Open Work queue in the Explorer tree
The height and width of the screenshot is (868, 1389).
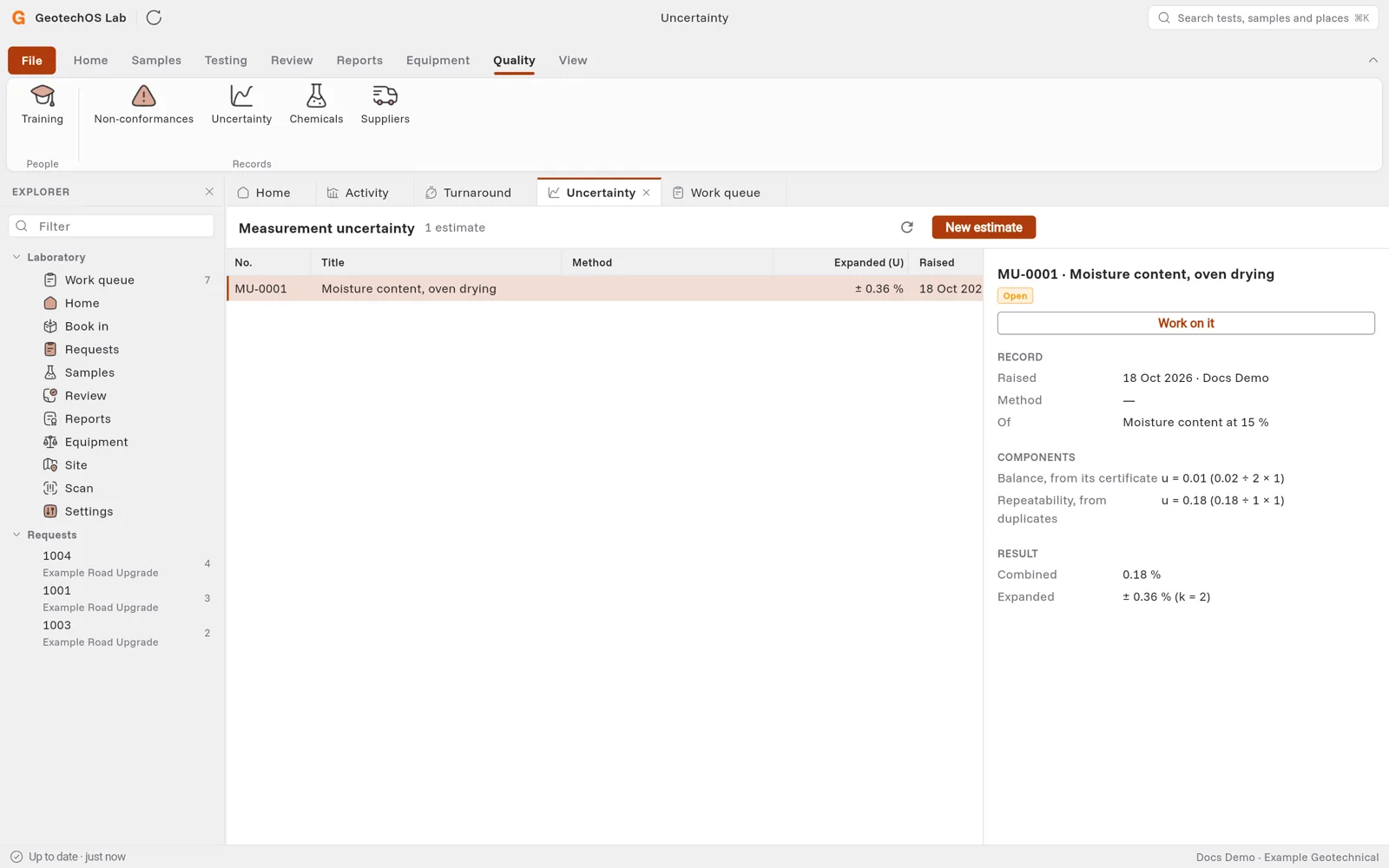112,279
